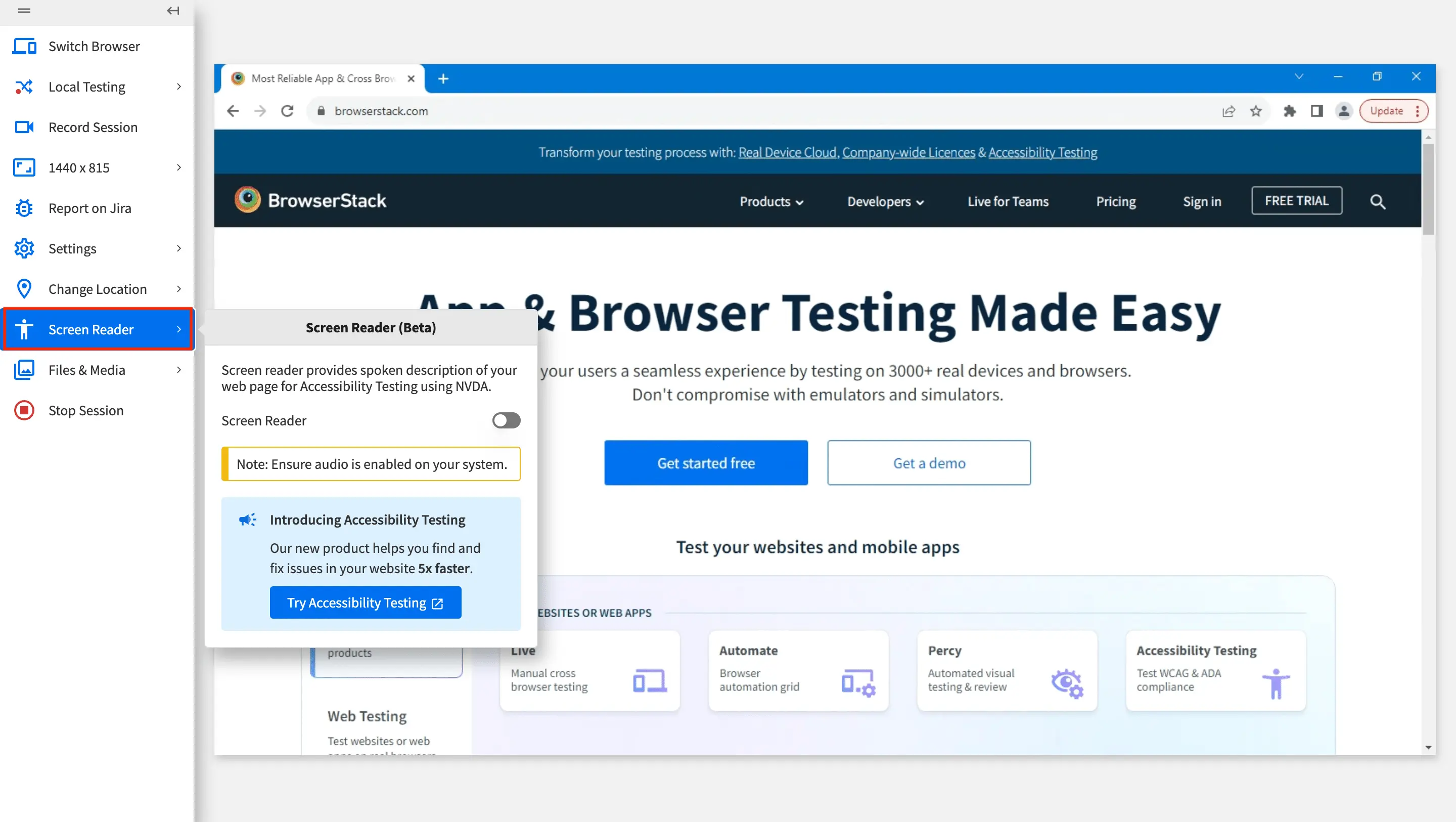Open the Real Device Cloud link
This screenshot has width=1456, height=822.
(787, 152)
